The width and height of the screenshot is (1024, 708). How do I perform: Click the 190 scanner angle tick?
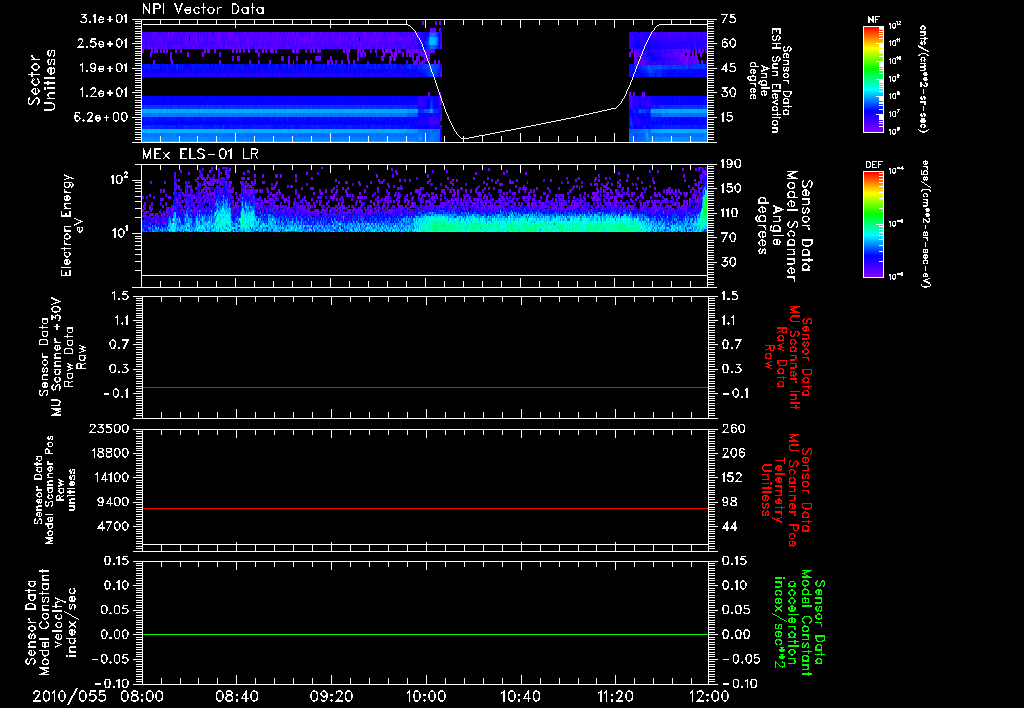point(731,164)
